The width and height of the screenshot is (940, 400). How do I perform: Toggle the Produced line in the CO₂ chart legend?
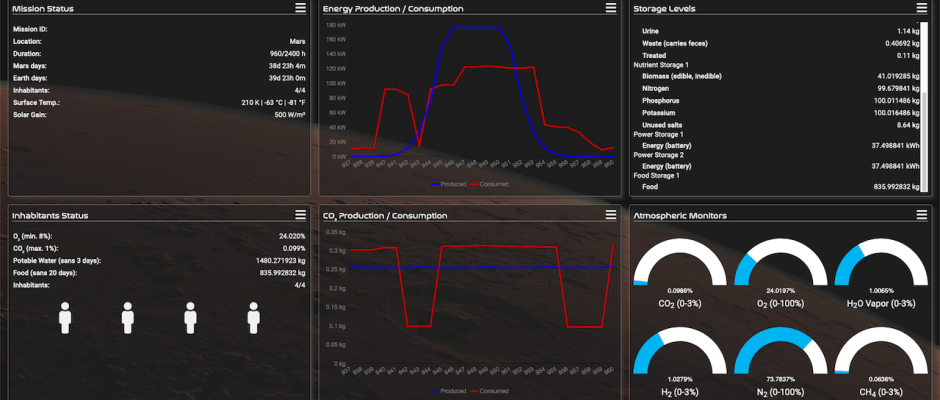[x=447, y=390]
